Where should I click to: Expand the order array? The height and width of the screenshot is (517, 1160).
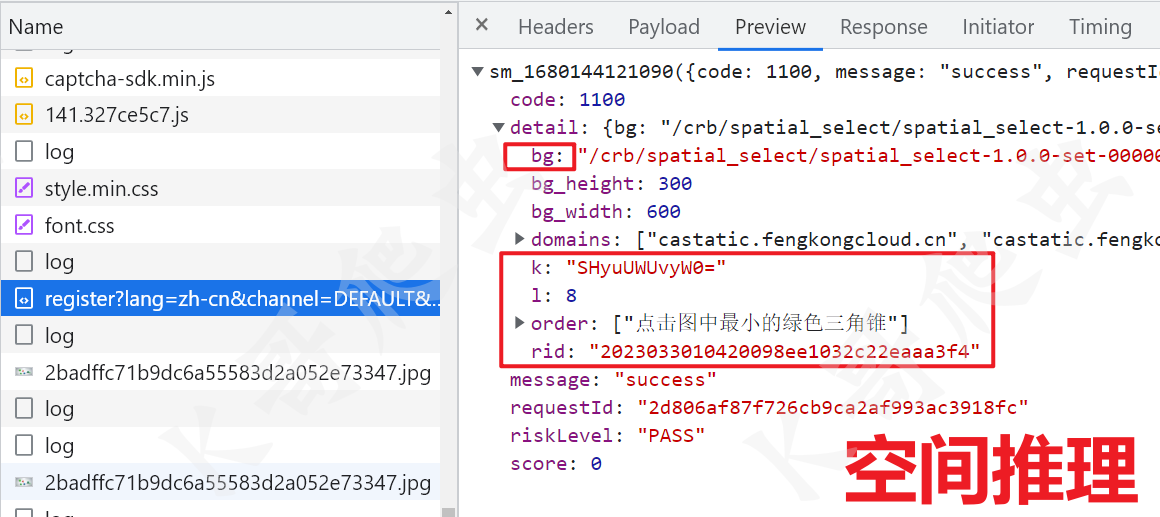coord(519,323)
